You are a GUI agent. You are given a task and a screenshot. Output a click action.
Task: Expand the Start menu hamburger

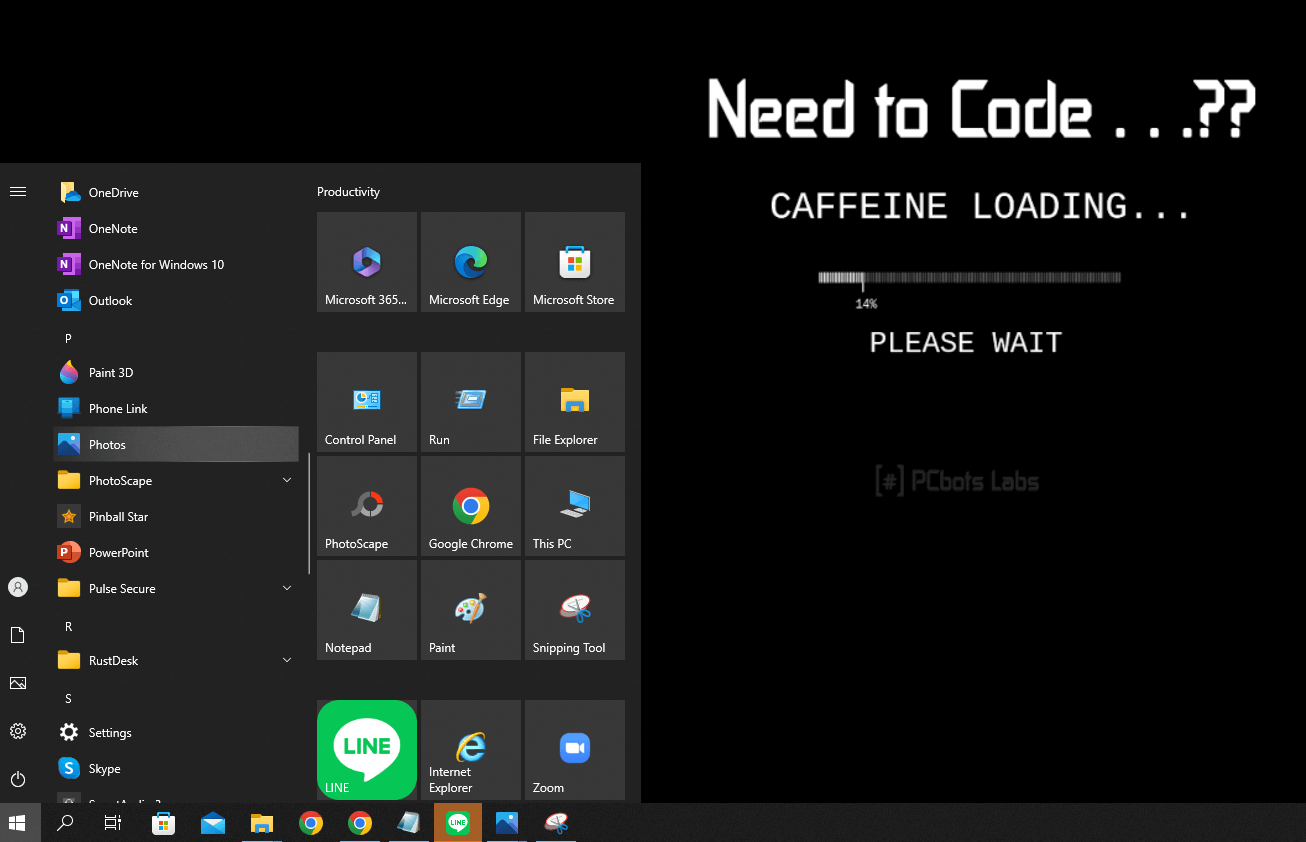click(18, 191)
